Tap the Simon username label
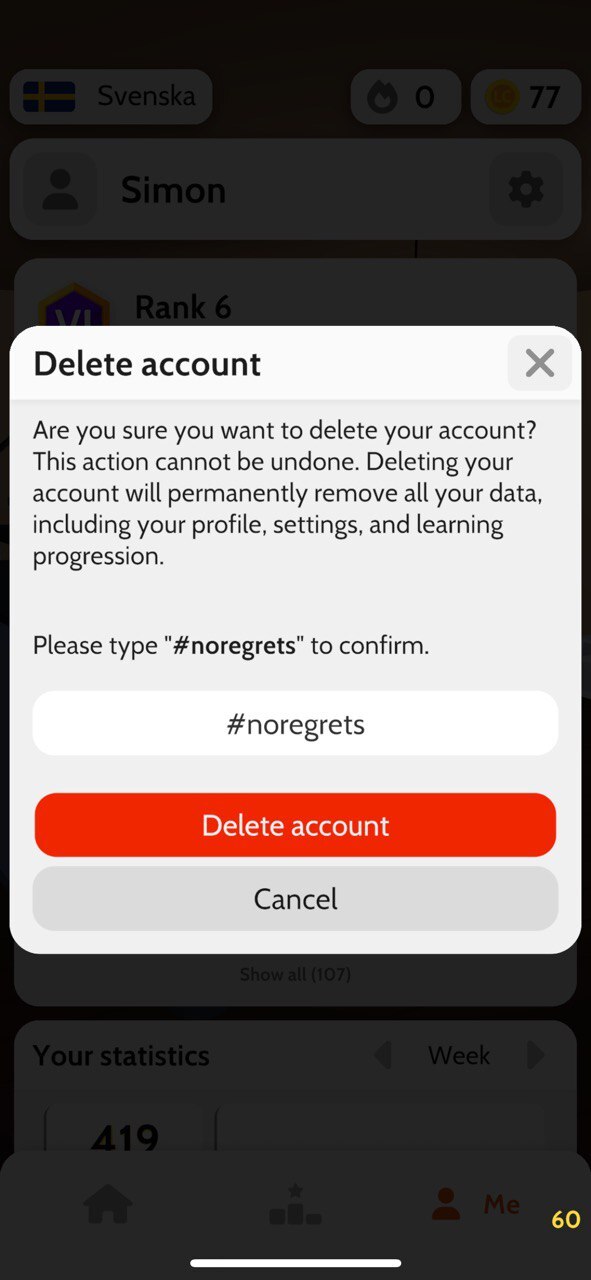This screenshot has width=591, height=1280. (173, 189)
